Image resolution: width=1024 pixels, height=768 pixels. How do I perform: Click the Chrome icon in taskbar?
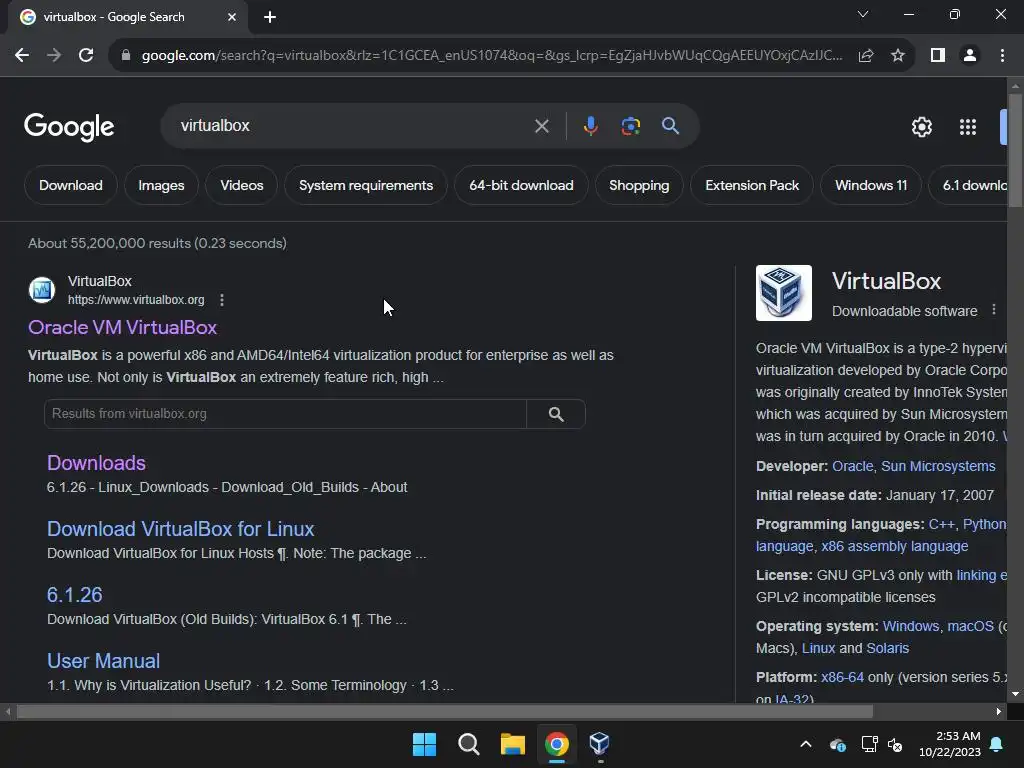pyautogui.click(x=556, y=744)
